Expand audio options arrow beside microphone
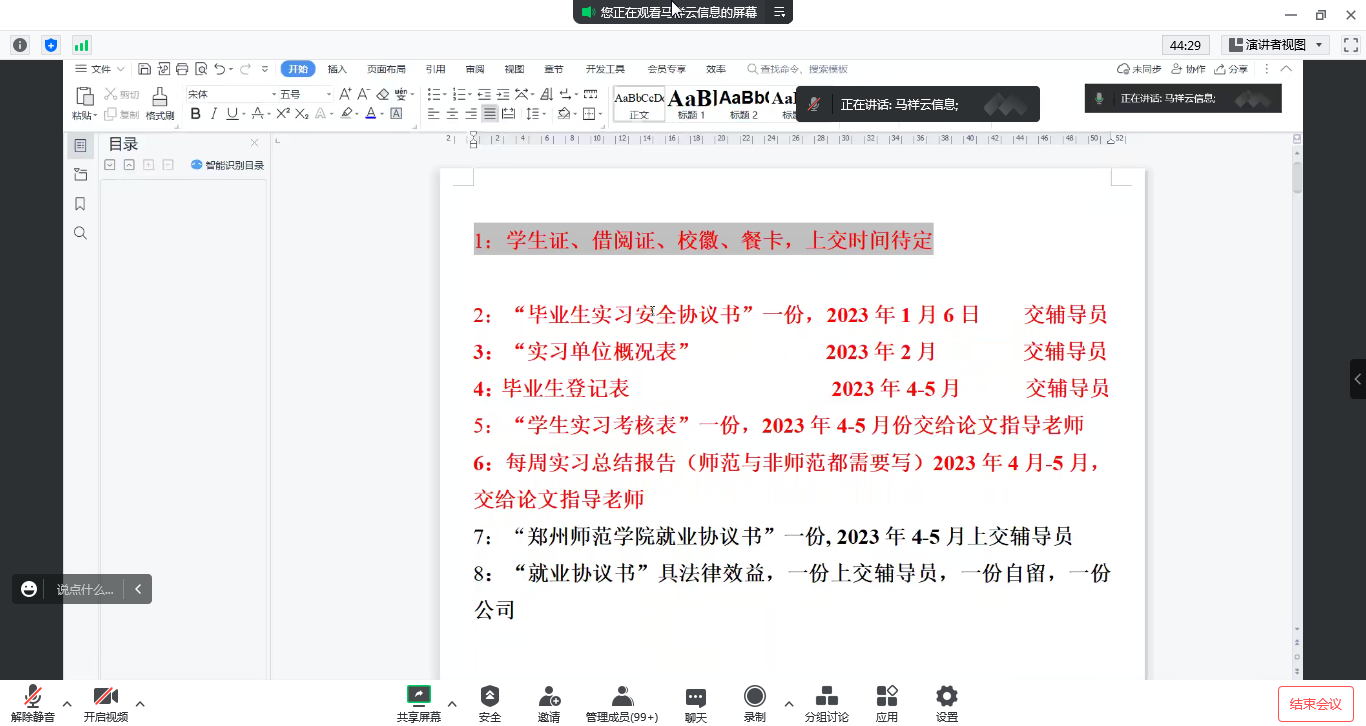This screenshot has width=1366, height=726. (x=67, y=703)
